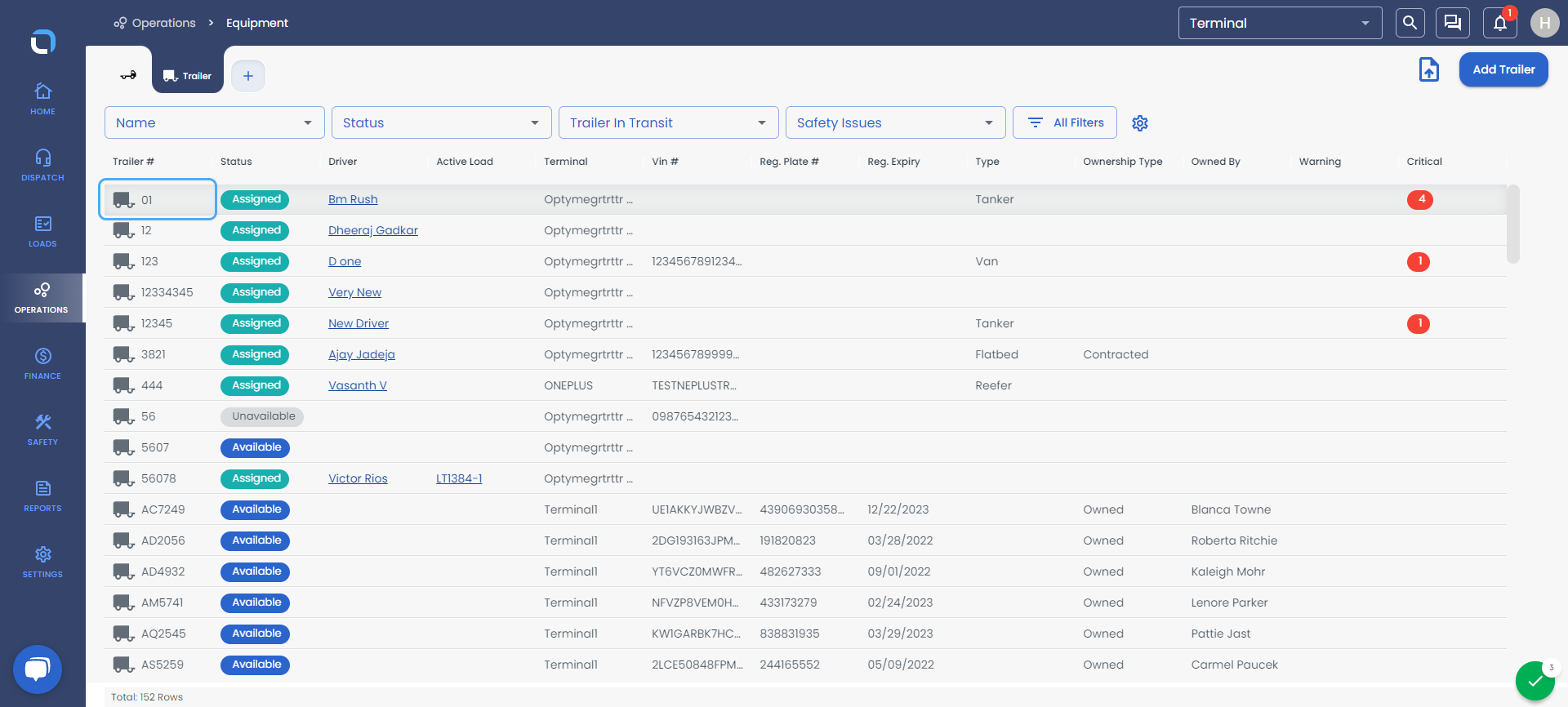1568x707 pixels.
Task: Expand Trailer In Transit dropdown
Action: pos(669,122)
